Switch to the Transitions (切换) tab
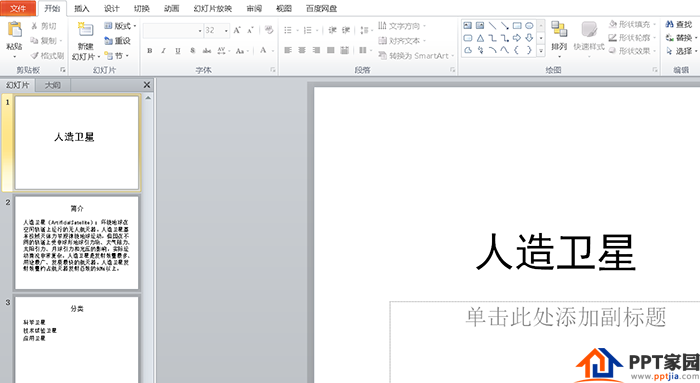The image size is (700, 383). point(142,8)
